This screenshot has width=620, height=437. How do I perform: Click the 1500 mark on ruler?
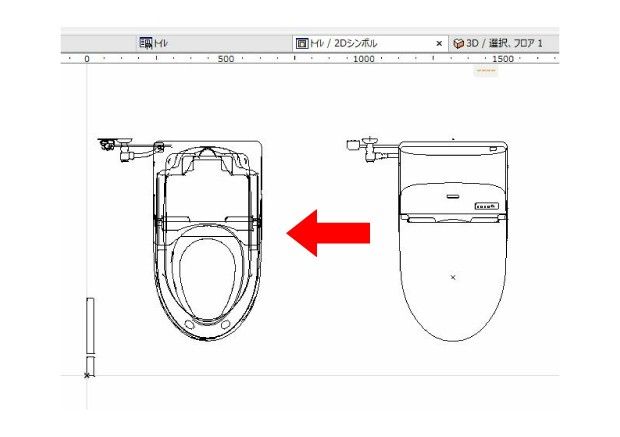pos(503,59)
